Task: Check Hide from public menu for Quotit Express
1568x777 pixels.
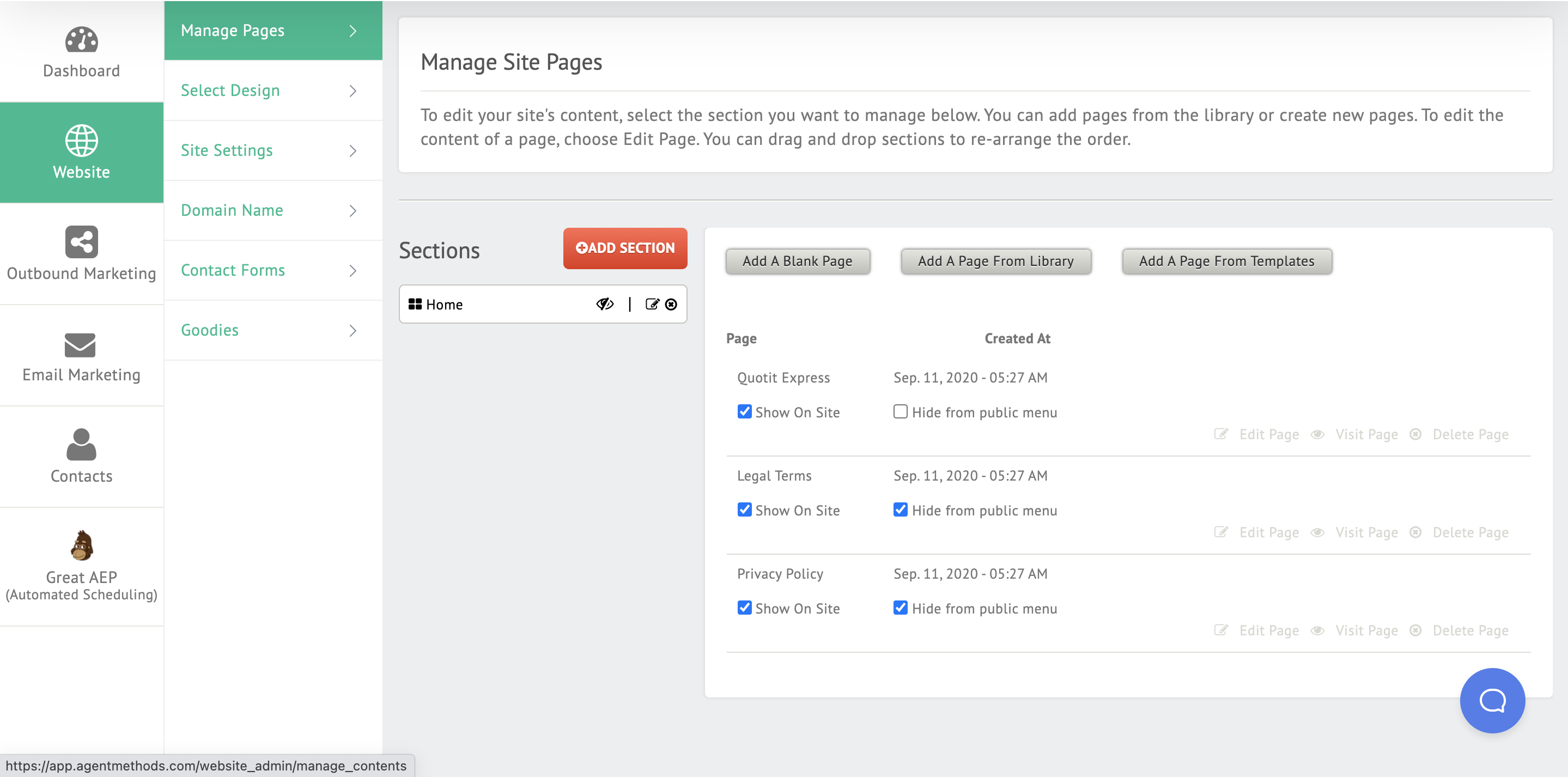Action: click(x=900, y=411)
